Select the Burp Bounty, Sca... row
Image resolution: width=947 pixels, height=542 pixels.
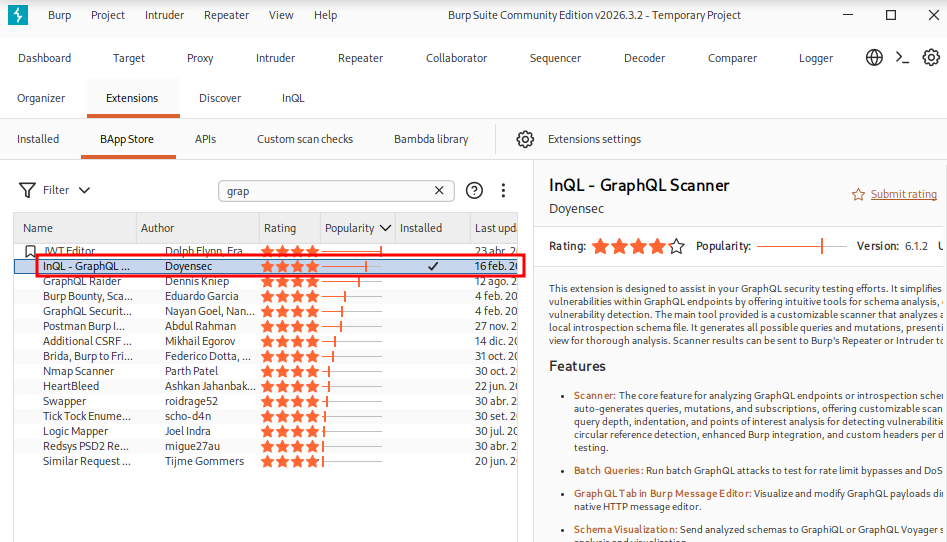coord(266,296)
